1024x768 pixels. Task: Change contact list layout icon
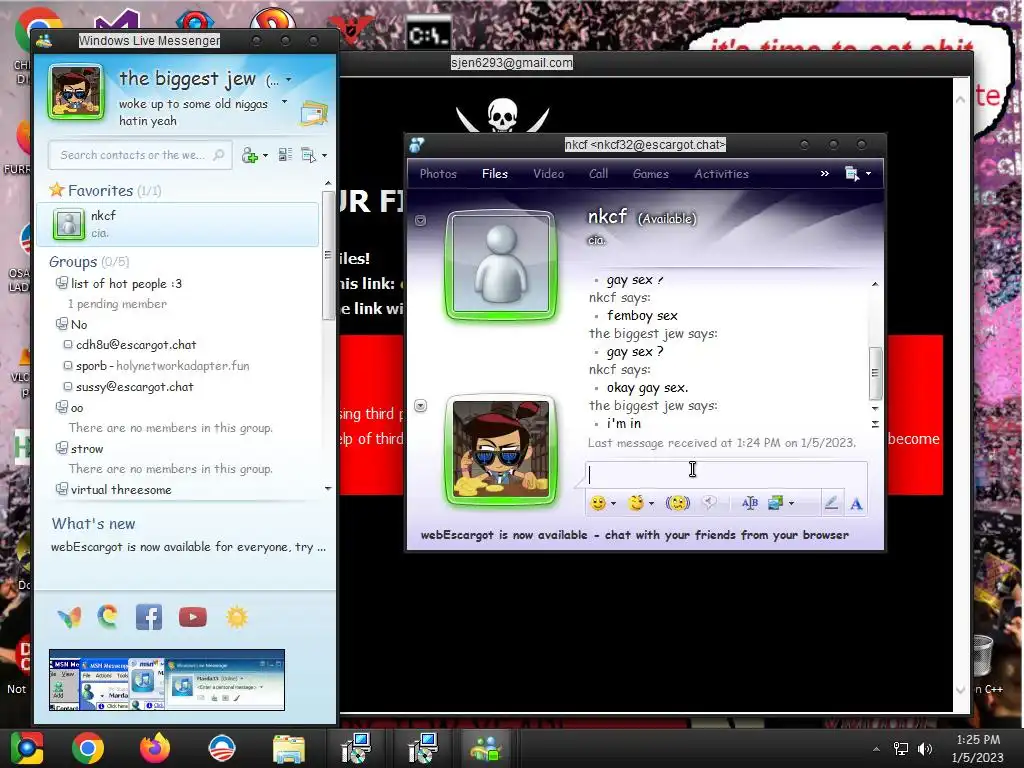pos(285,155)
